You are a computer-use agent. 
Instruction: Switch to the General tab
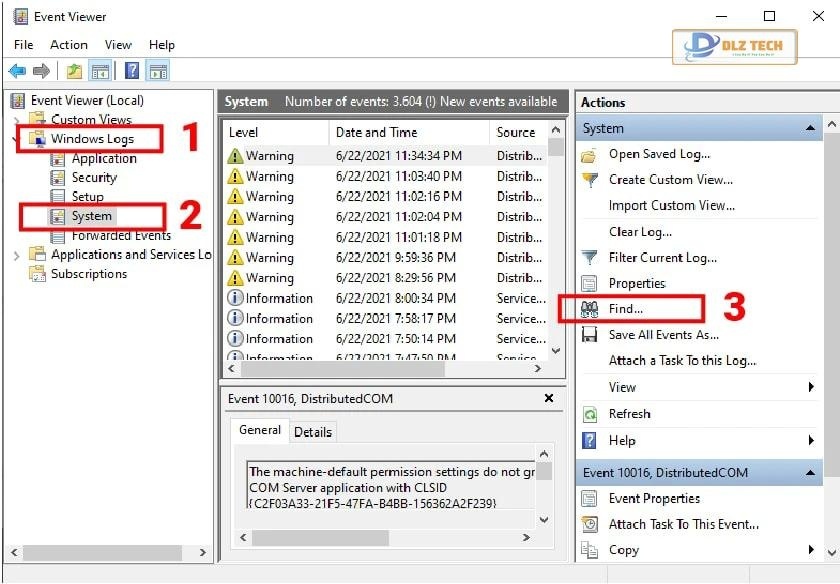(x=260, y=430)
